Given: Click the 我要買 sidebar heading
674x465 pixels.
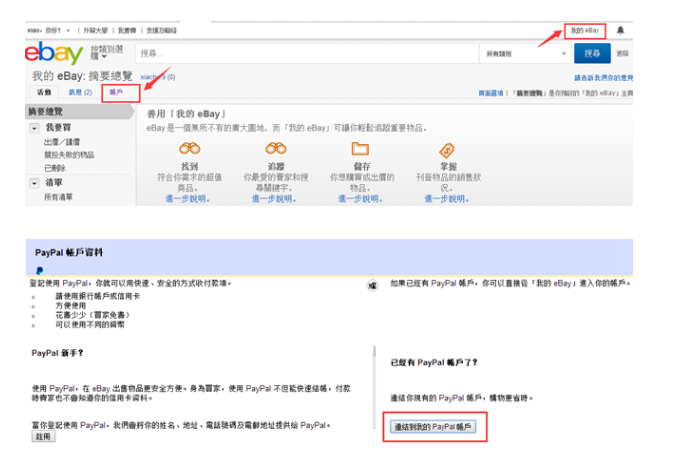Looking at the screenshot, I should coord(58,128).
